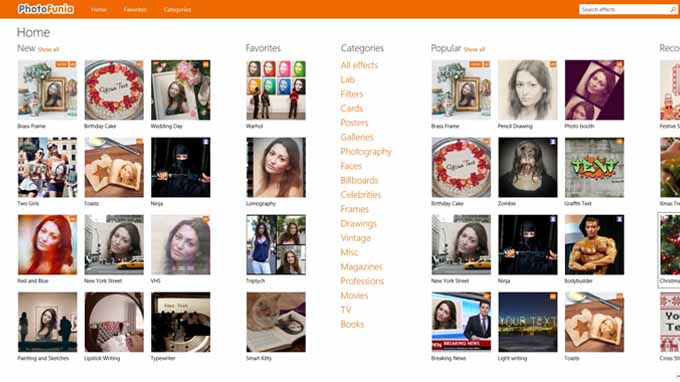Select Toasts effect in New section

tap(114, 167)
